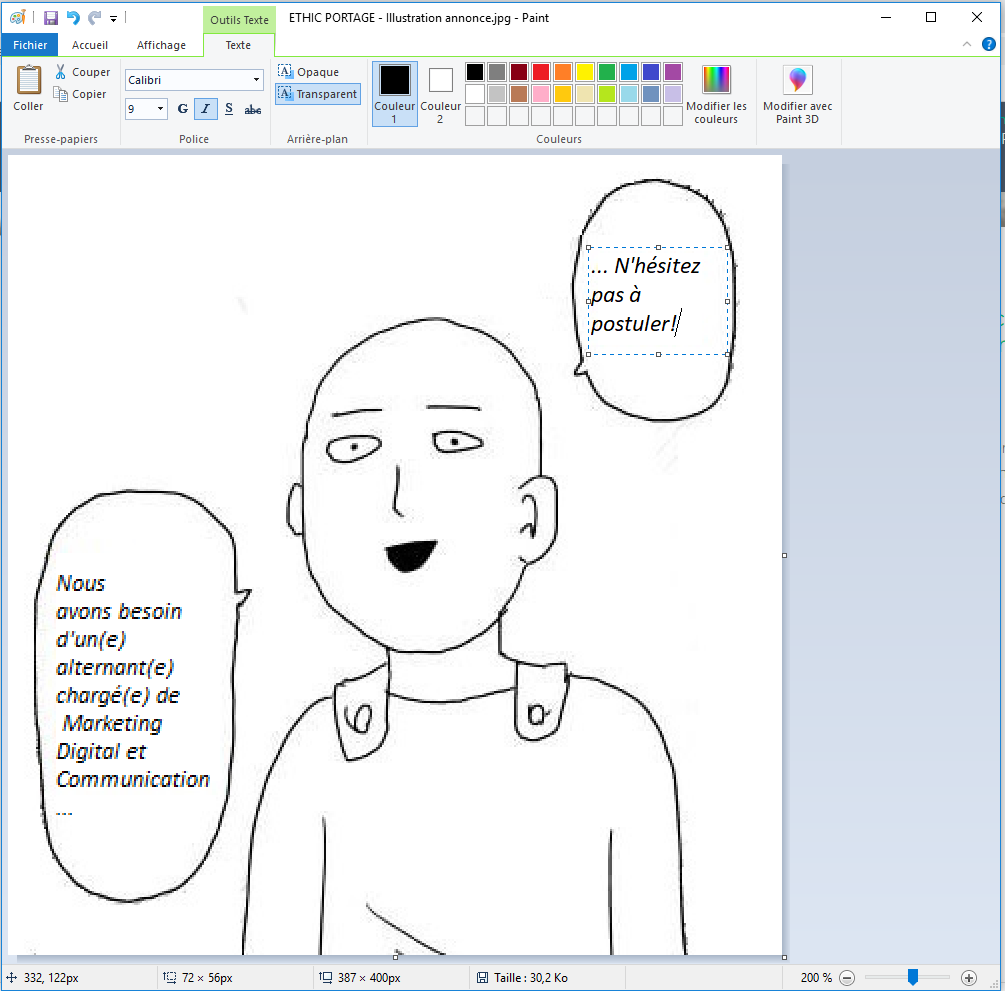Toggle bold (G) formatting
1005x991 pixels.
point(183,109)
